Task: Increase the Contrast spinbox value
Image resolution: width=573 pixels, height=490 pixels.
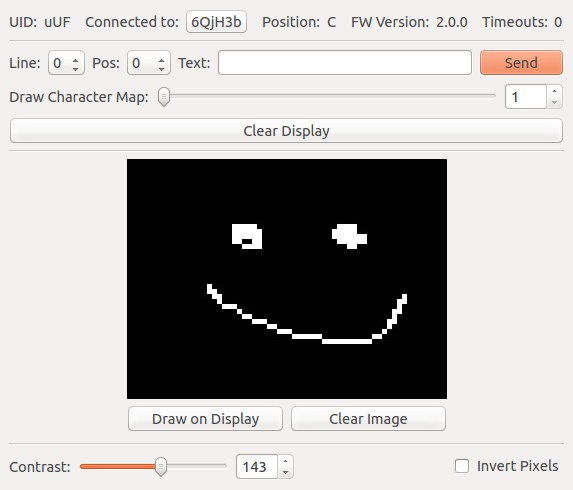Action: click(x=285, y=461)
